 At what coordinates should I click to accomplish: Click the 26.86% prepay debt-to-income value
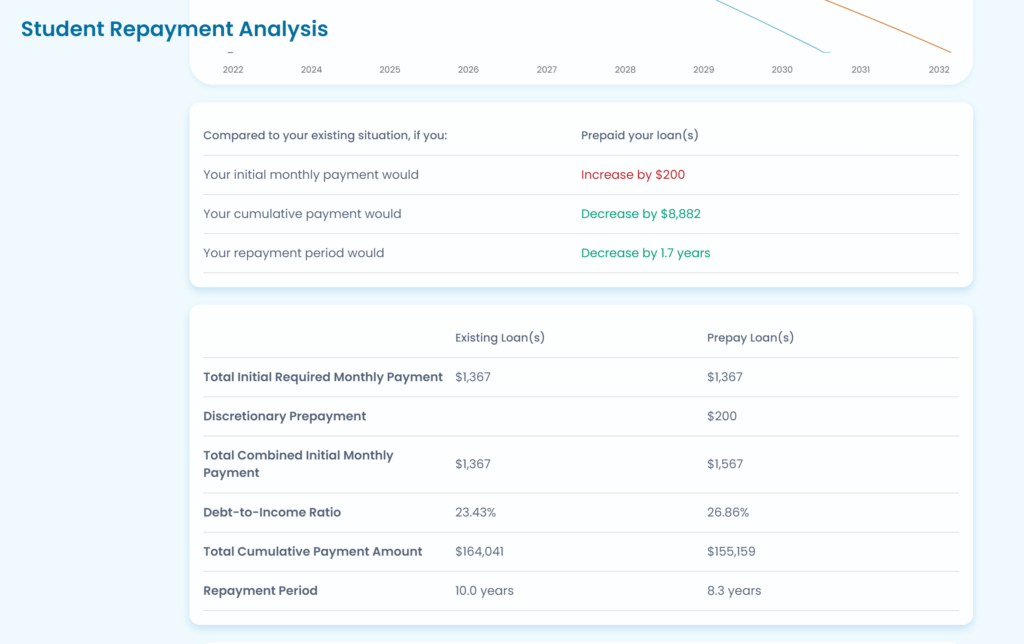727,512
